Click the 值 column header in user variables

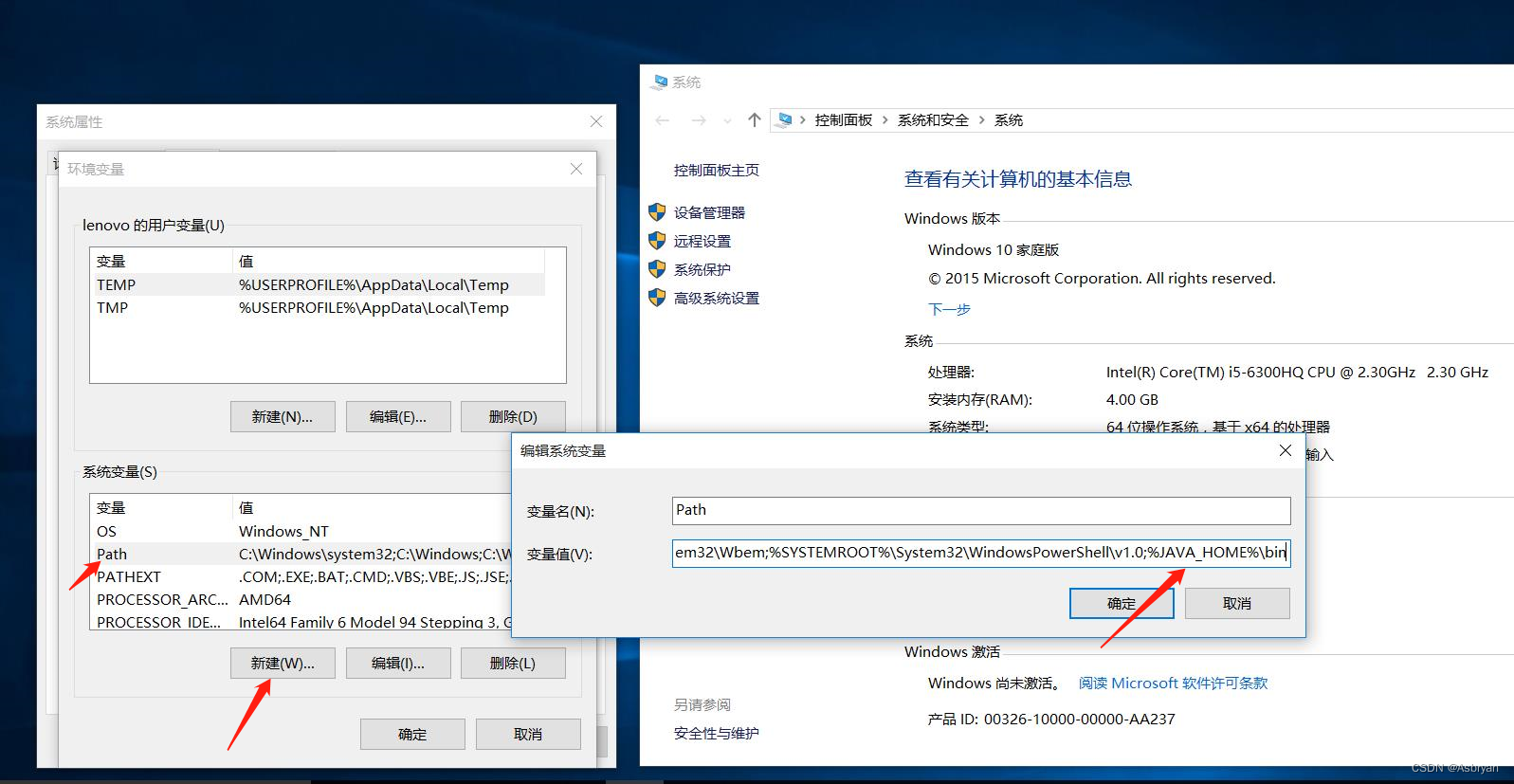tap(389, 261)
